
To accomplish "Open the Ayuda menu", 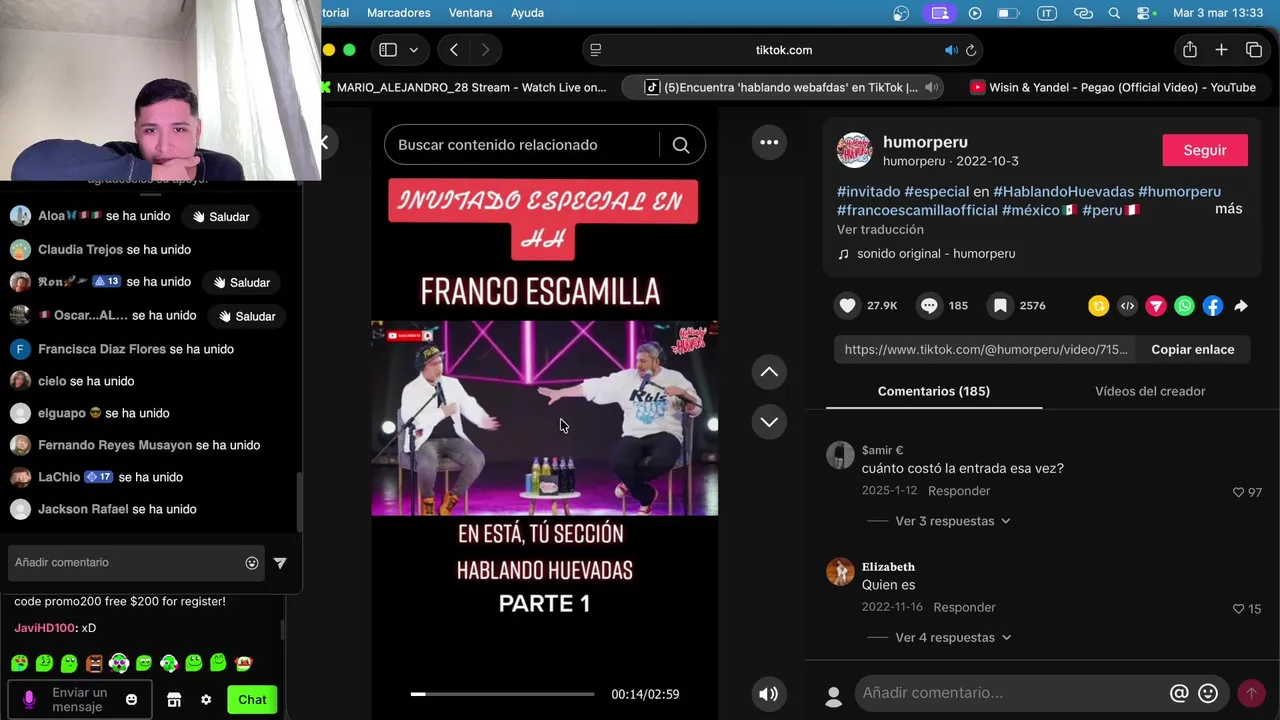I will (527, 13).
